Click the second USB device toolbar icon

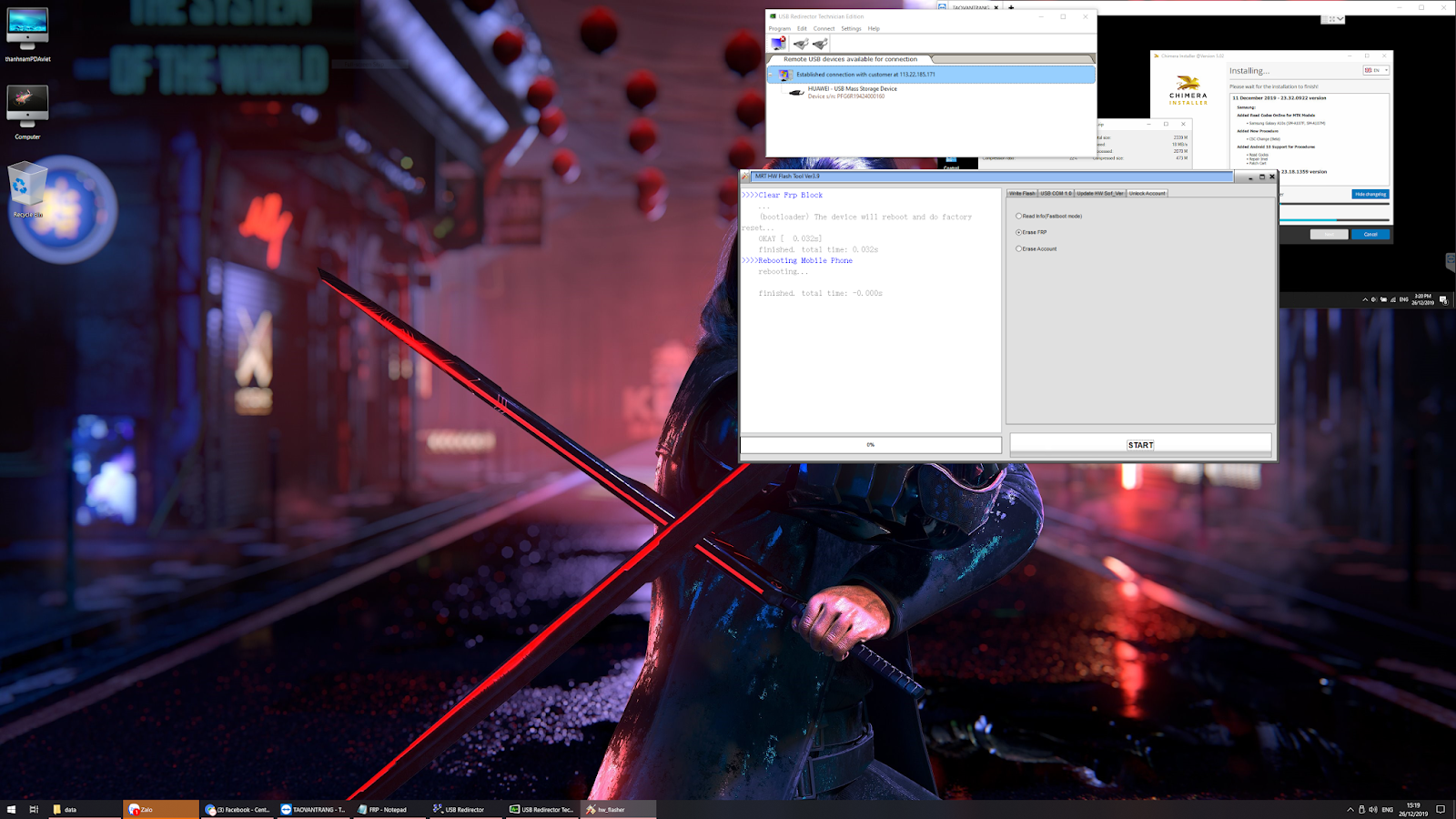pos(820,43)
